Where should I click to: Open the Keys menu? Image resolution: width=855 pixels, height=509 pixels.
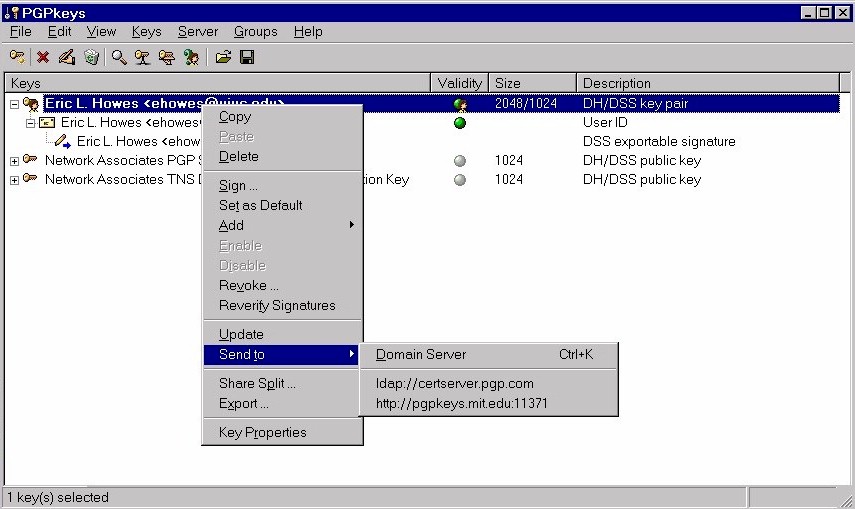pos(147,32)
